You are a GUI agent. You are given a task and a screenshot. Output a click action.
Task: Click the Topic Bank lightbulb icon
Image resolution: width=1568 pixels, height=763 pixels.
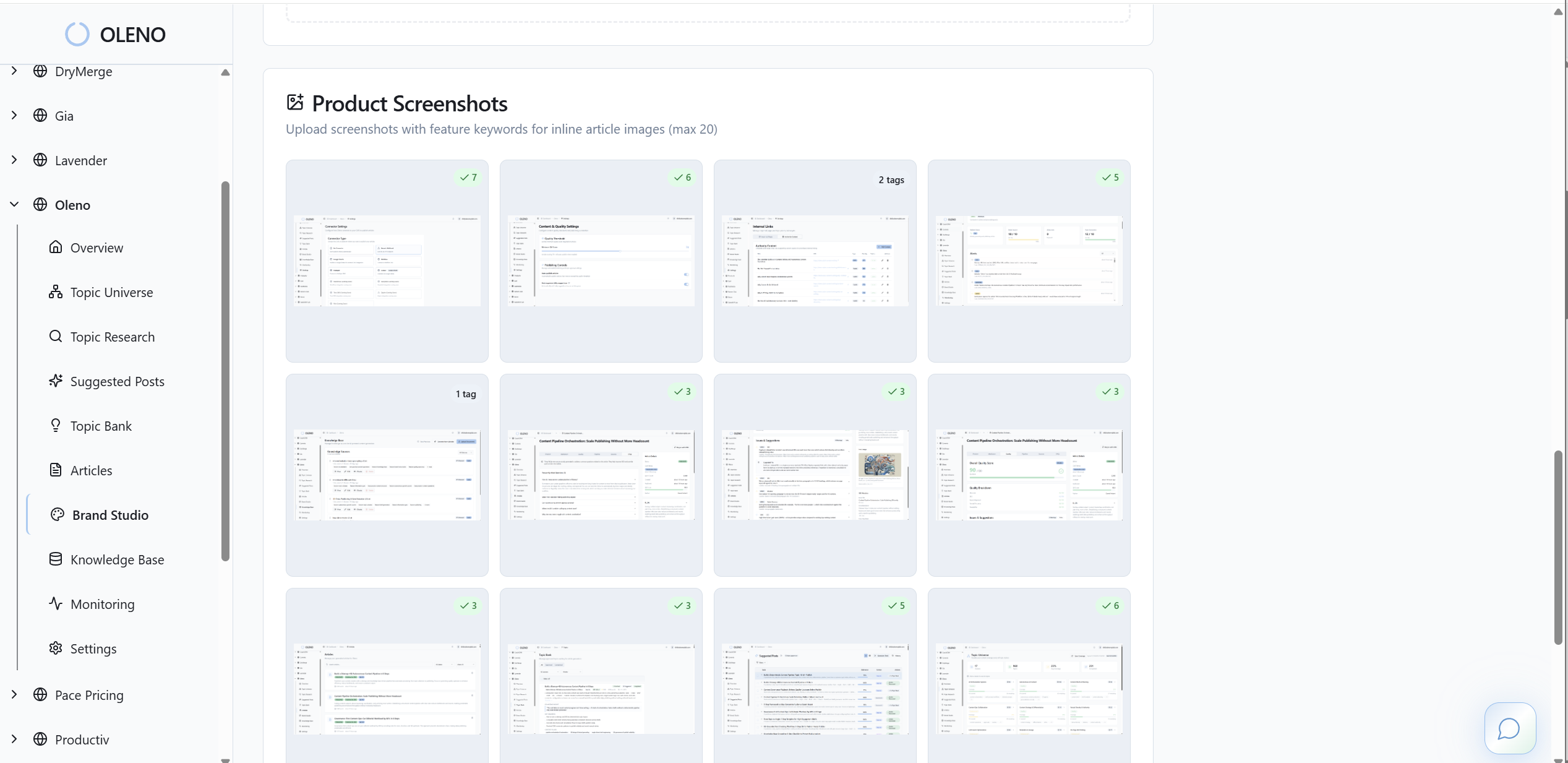(56, 426)
